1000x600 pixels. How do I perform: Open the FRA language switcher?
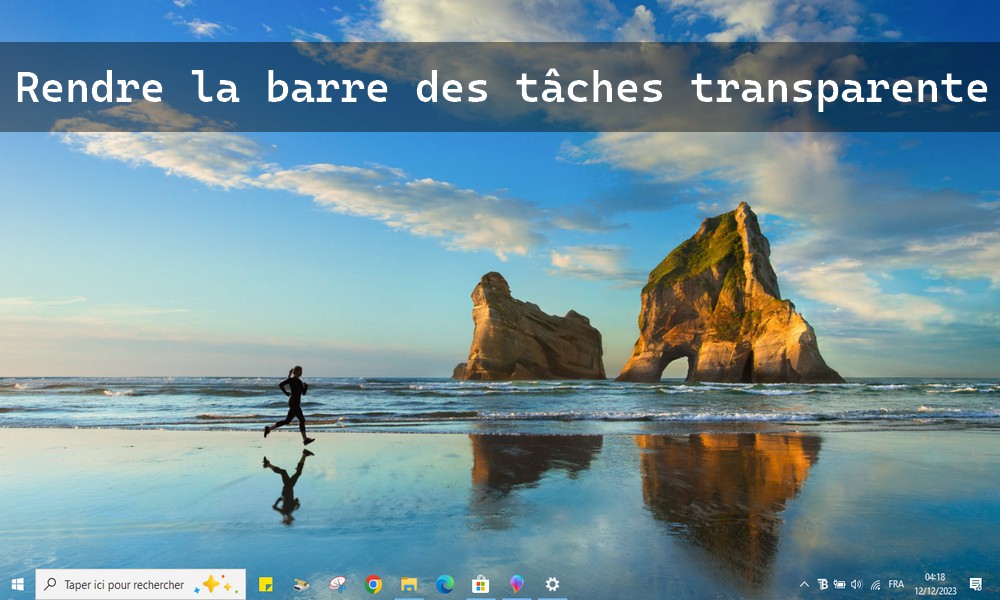pos(896,584)
